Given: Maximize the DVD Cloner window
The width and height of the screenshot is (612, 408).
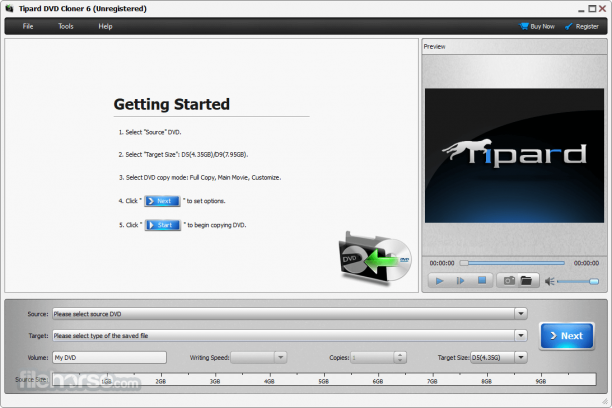Looking at the screenshot, I should click(592, 9).
